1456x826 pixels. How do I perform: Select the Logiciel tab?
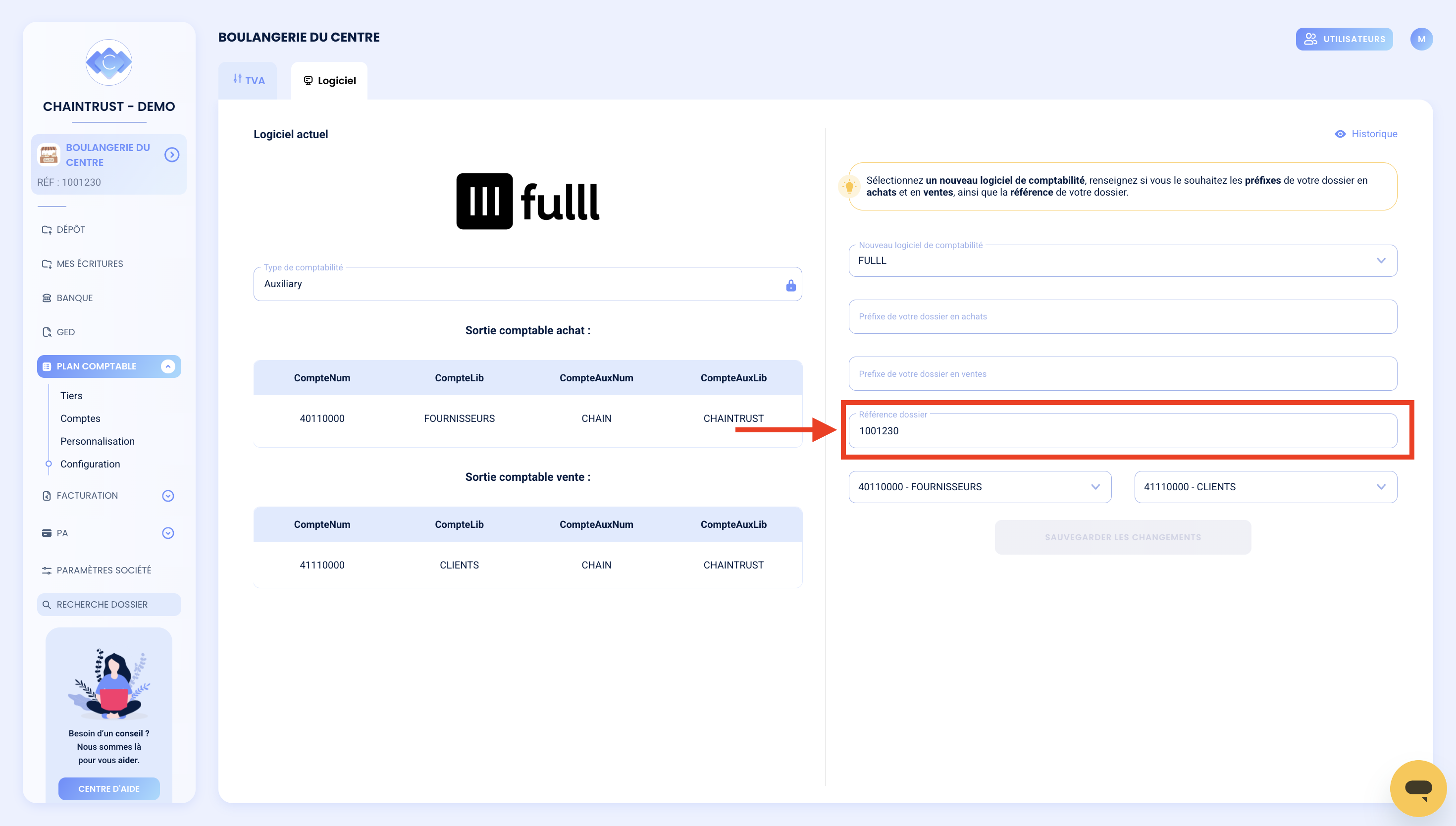(x=329, y=81)
